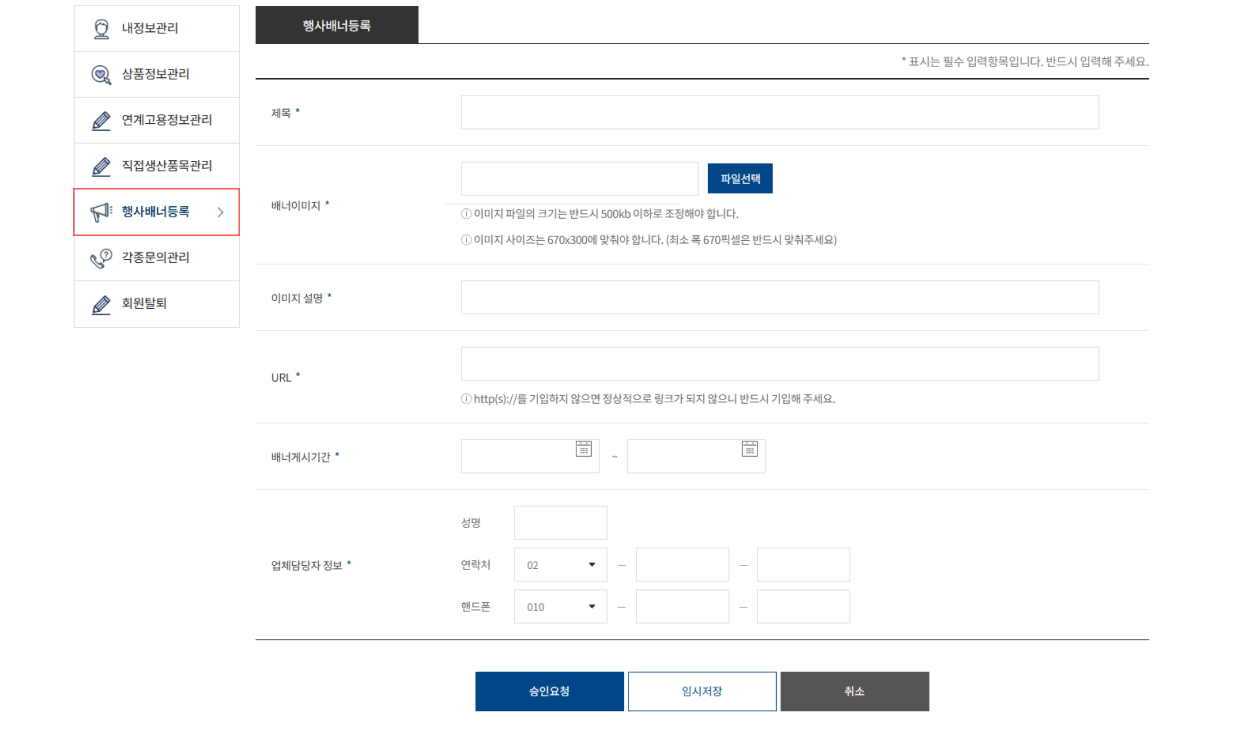
Task: Open the 010 prefix dropdown for 핸드폰
Action: [560, 606]
